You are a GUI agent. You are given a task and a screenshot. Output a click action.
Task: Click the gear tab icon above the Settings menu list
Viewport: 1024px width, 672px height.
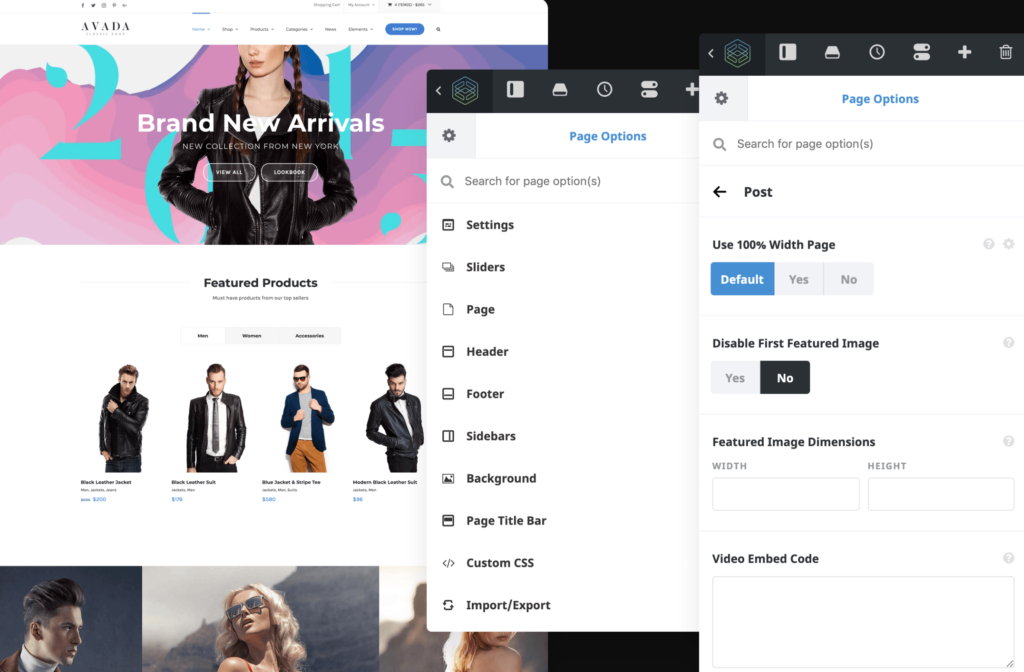pos(449,135)
